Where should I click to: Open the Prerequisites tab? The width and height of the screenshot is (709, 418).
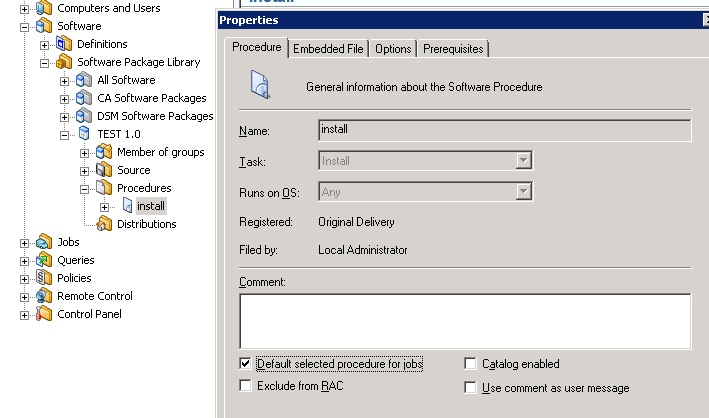click(x=453, y=48)
